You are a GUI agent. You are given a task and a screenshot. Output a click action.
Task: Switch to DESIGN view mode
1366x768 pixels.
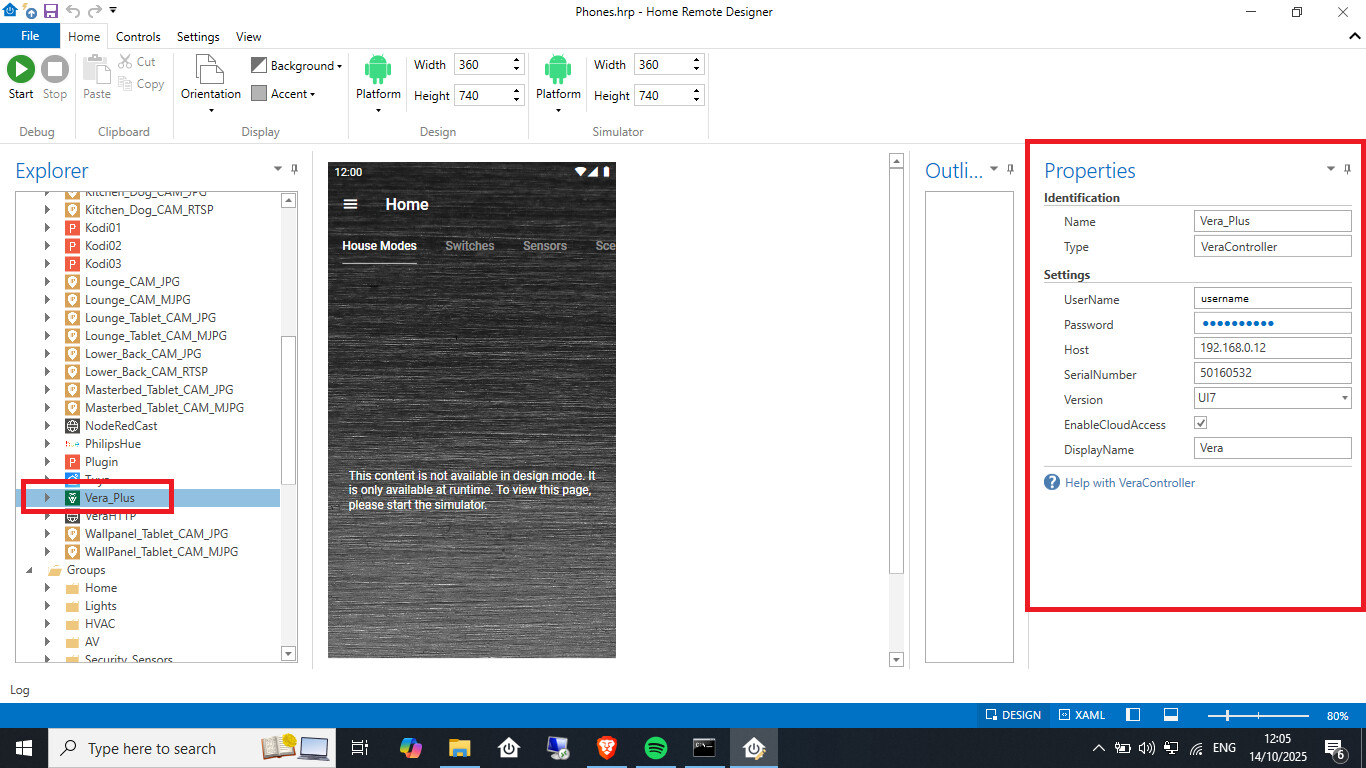coord(1013,715)
